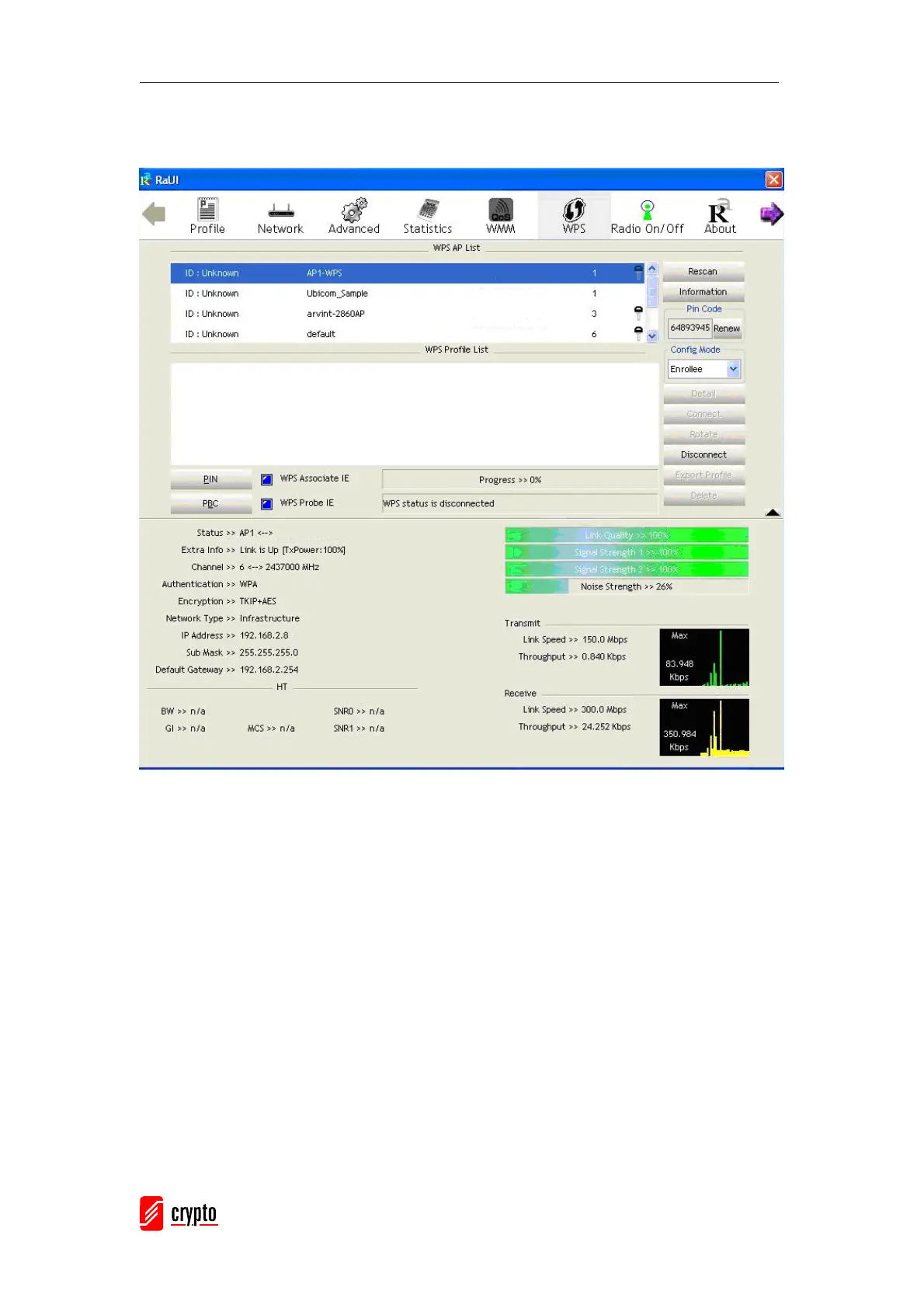Image resolution: width=924 pixels, height=1308 pixels.
Task: Click the Transmit Link Speed 150.0 Mbps
Action: tap(605, 639)
